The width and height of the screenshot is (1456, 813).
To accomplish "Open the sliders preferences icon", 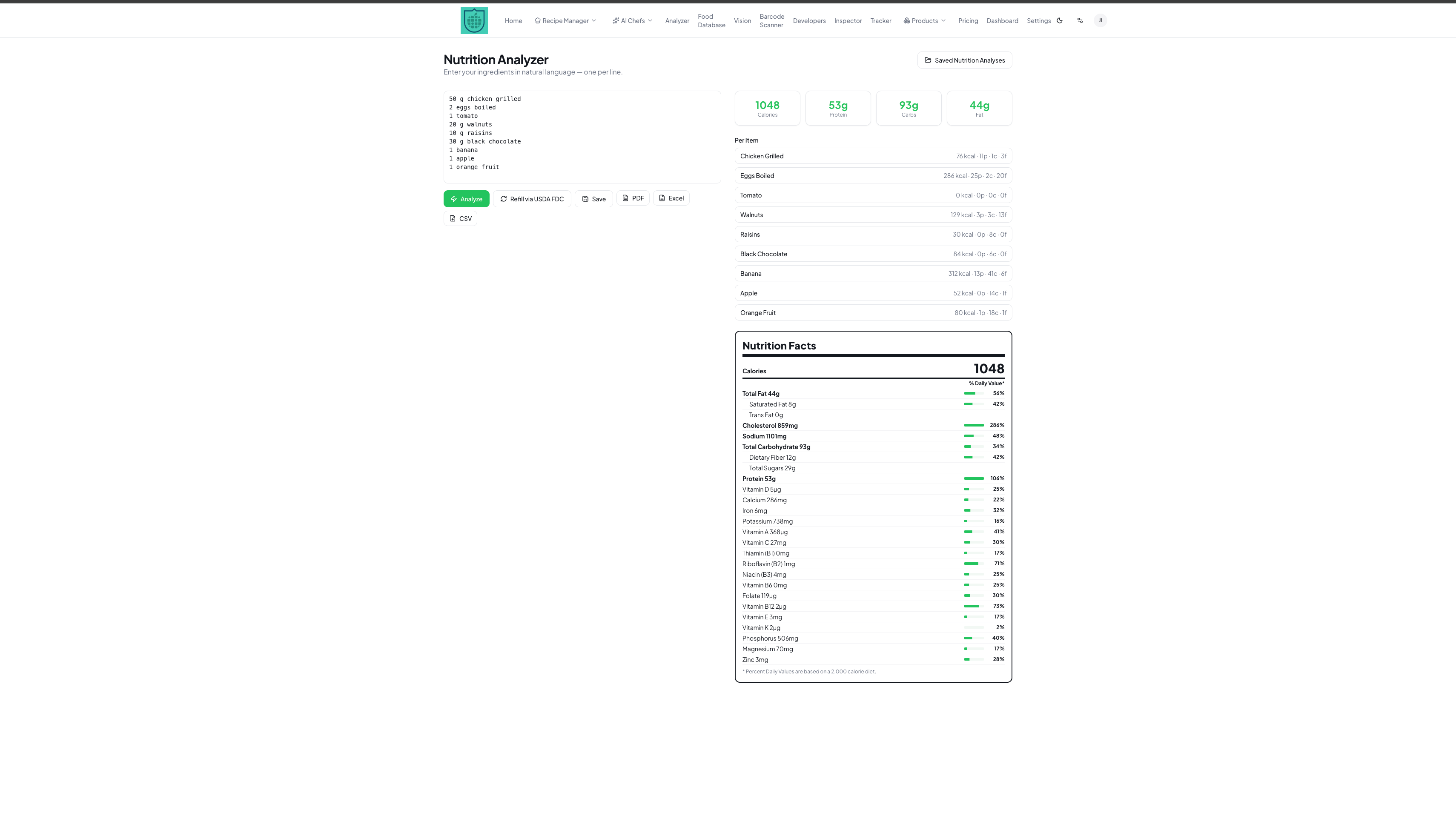I will click(1080, 20).
